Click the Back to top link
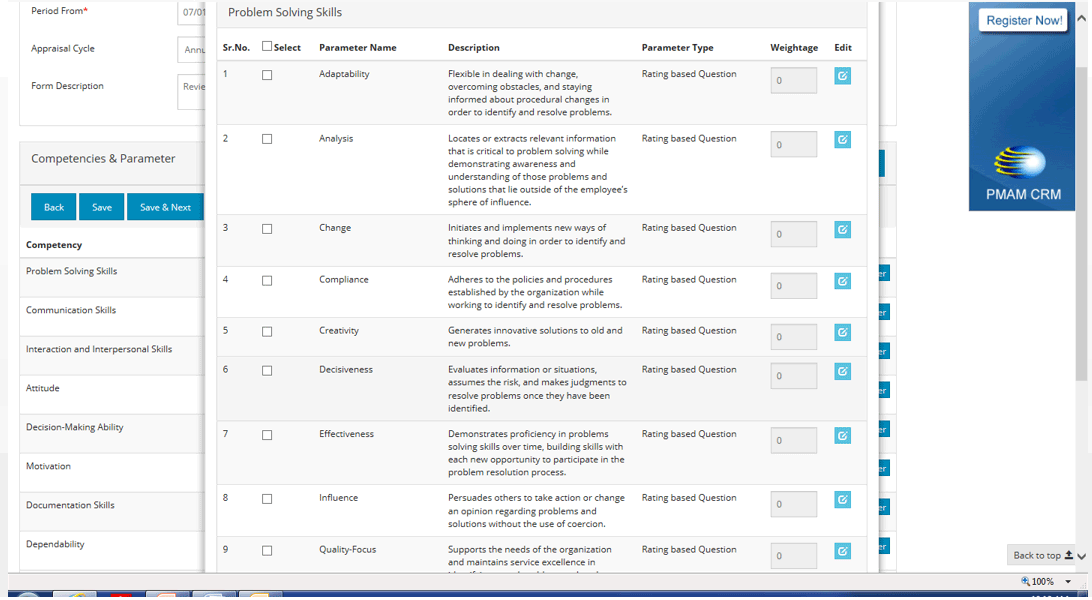 tap(1043, 555)
